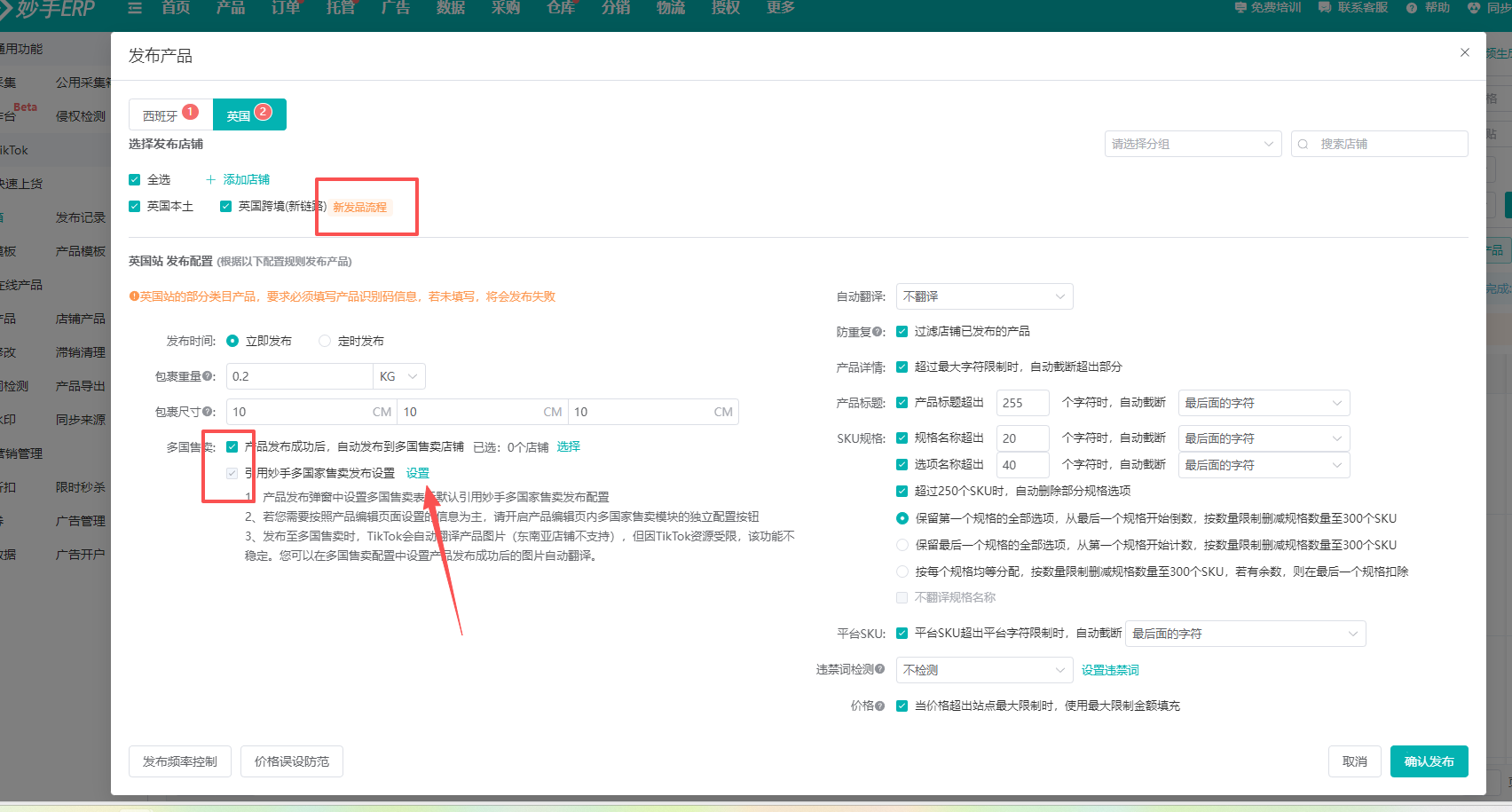Click the 设置违禁词 link
1512x812 pixels.
tap(1110, 670)
